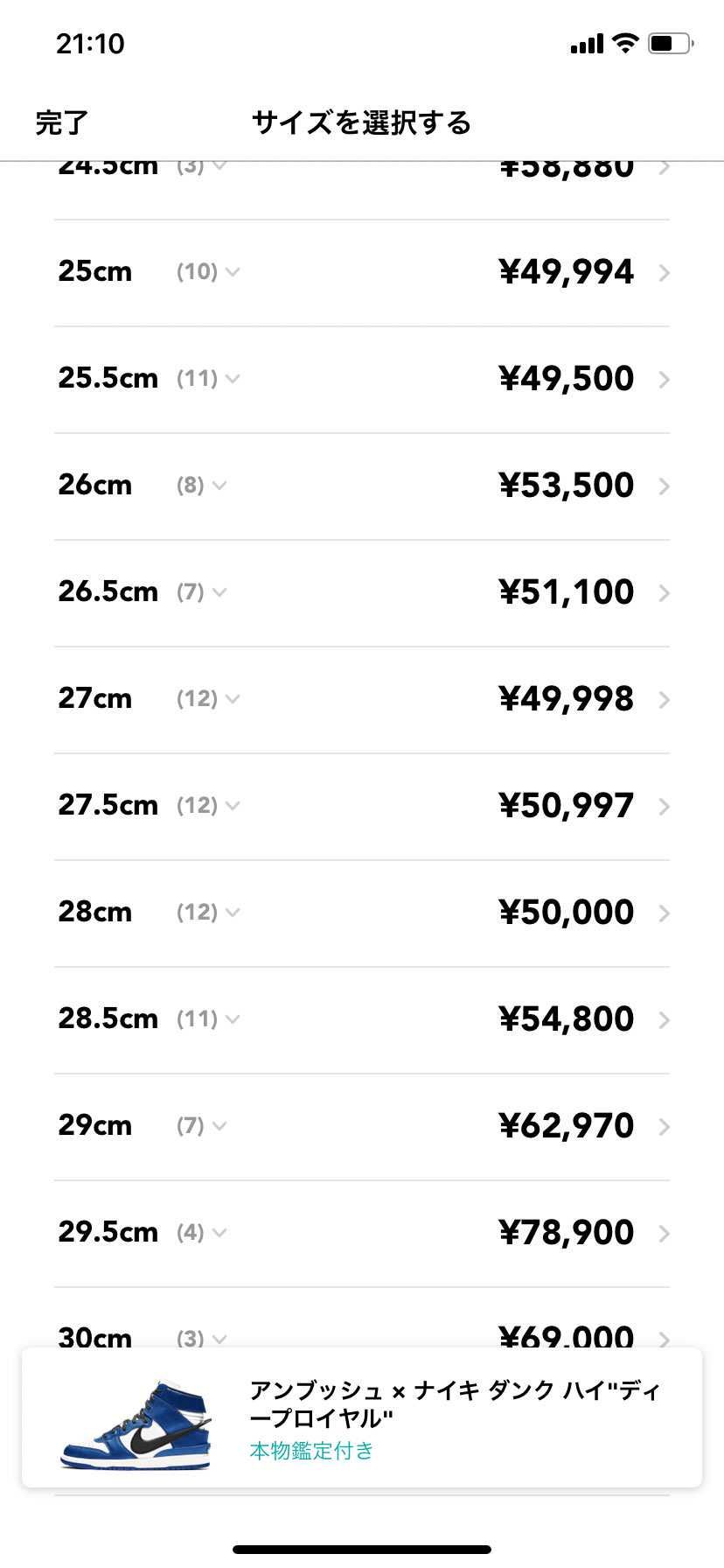Tap the ¥78,900 price for 29.5cm
This screenshot has height=1568, width=724.
pyautogui.click(x=566, y=1233)
